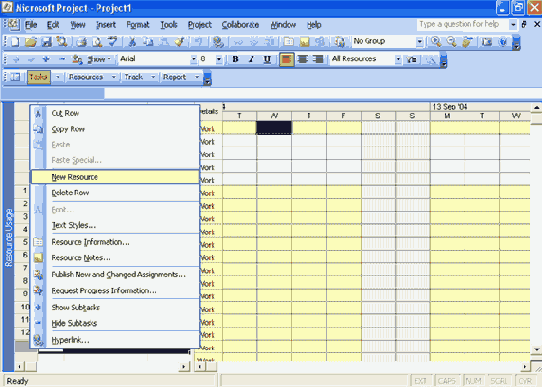This screenshot has height=387, width=542.
Task: Set Center alignment in formatting toolbar
Action: pyautogui.click(x=302, y=59)
